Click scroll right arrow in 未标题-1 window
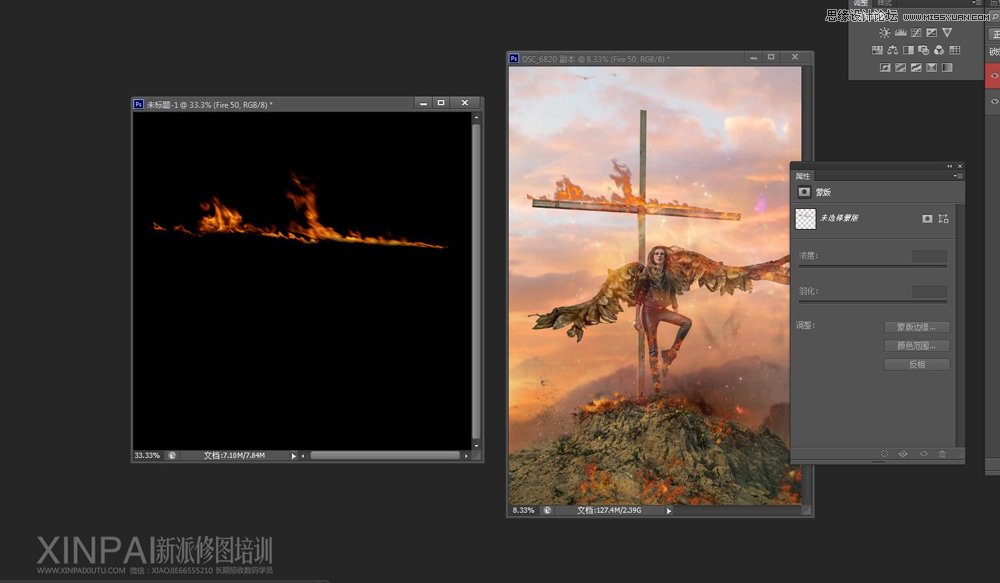This screenshot has width=1000, height=583. tap(466, 455)
